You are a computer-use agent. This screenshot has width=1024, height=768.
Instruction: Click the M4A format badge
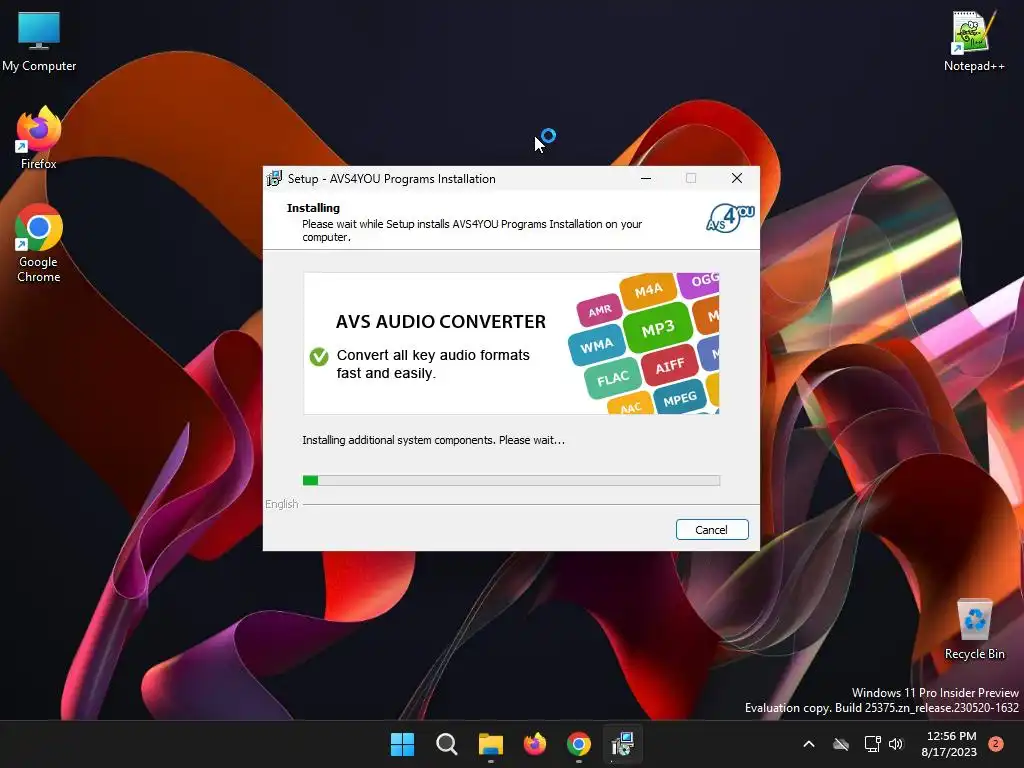[648, 291]
